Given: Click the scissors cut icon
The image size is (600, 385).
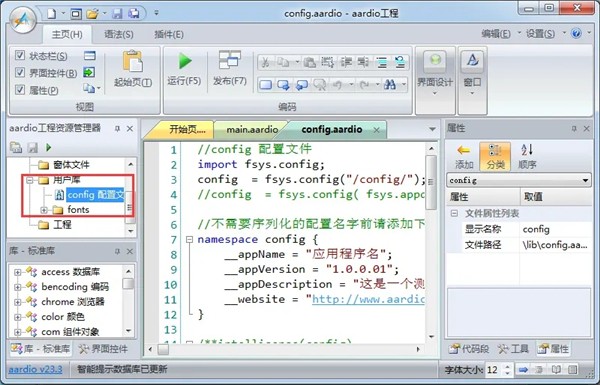Looking at the screenshot, I should [x=265, y=62].
